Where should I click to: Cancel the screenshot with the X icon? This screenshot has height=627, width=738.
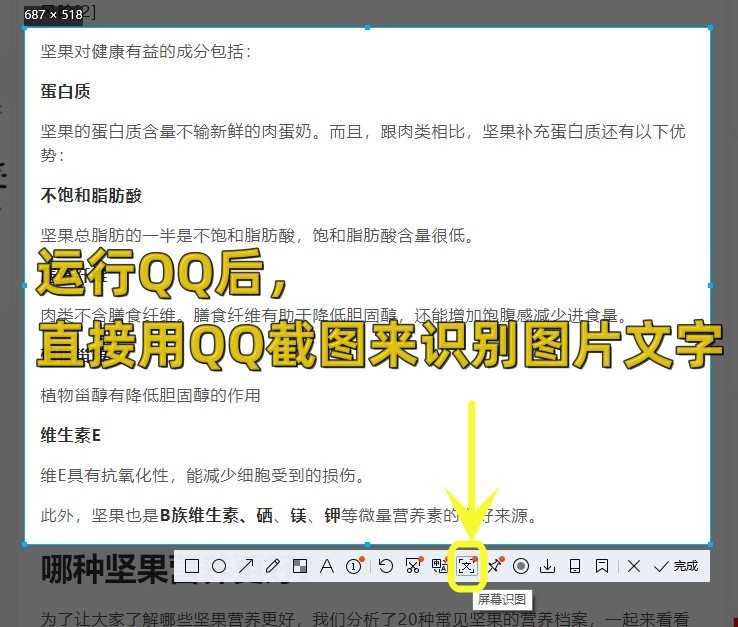pyautogui.click(x=634, y=566)
